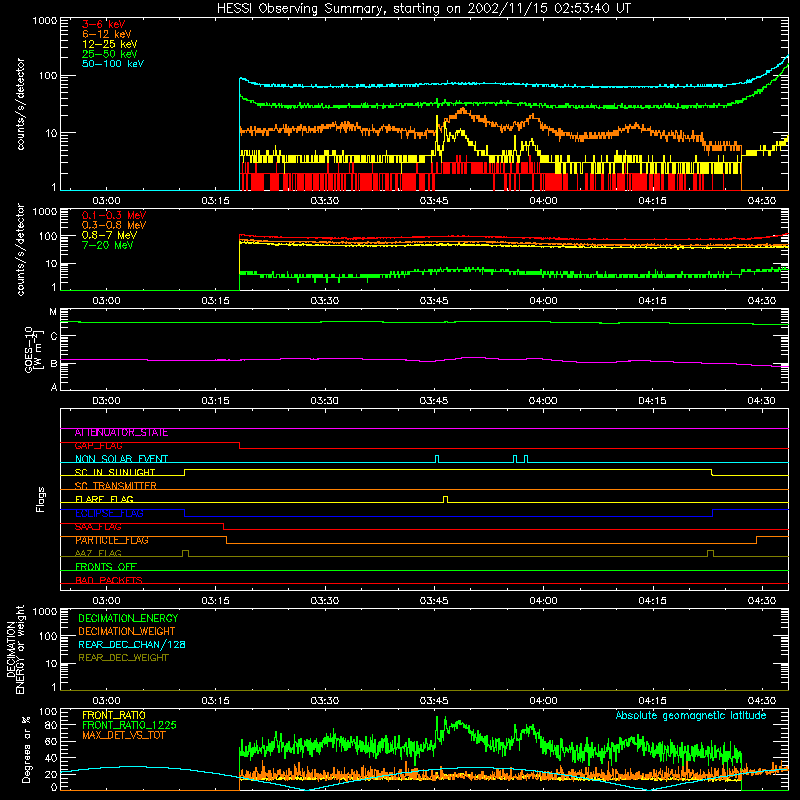Viewport: 800px width, 800px height.
Task: Select the red 3-6 keV legend label
Action: coord(104,24)
